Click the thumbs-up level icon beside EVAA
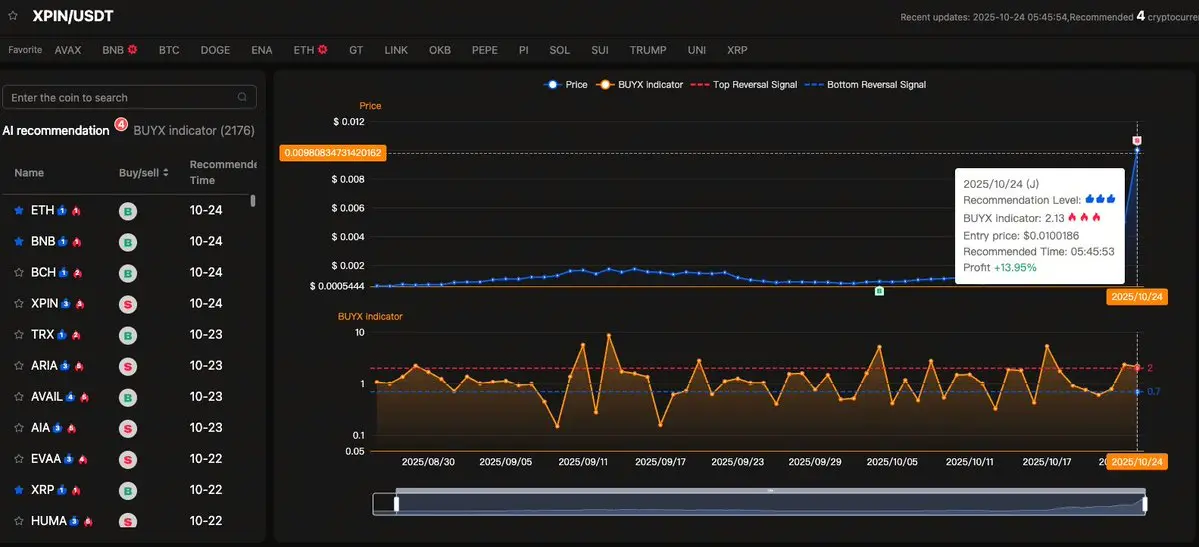 point(68,459)
